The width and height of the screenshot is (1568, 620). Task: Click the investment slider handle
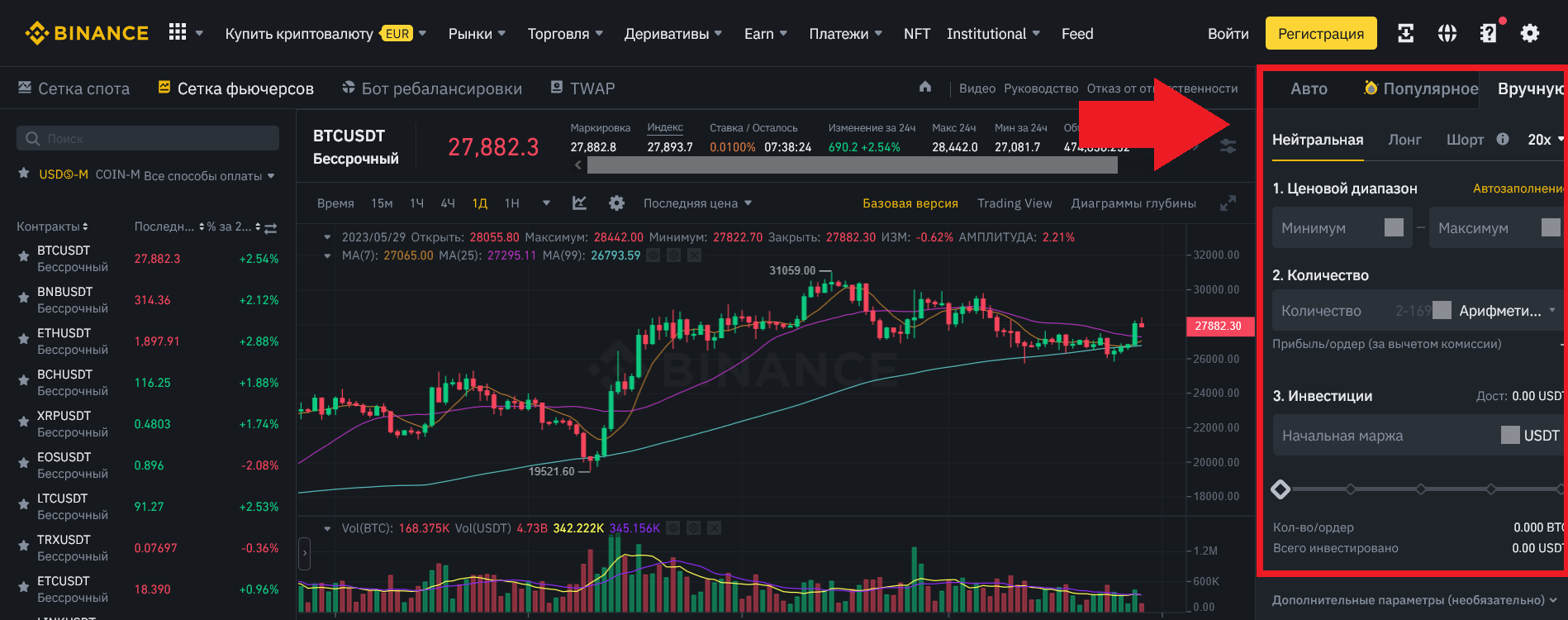[1281, 489]
